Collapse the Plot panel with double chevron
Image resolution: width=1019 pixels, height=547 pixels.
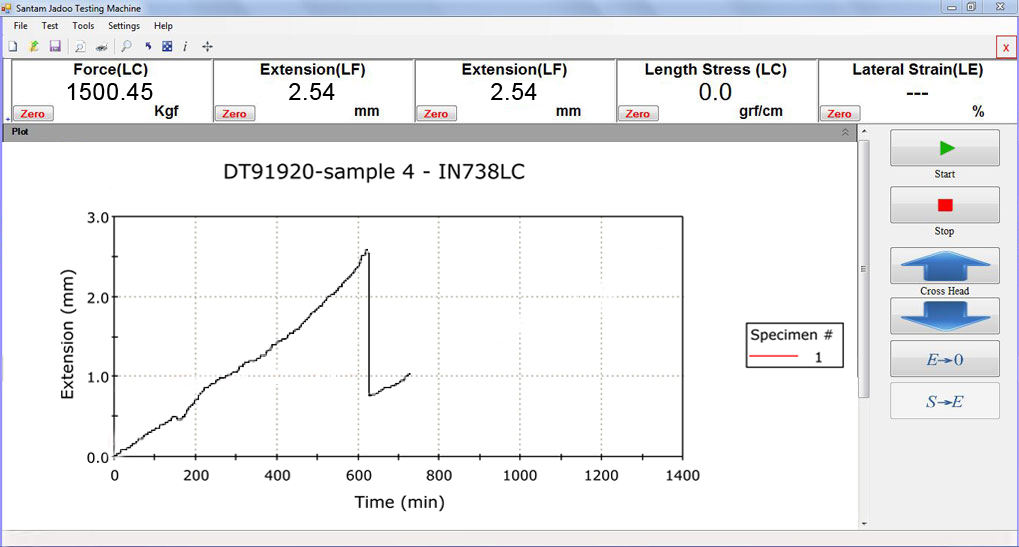[x=845, y=131]
